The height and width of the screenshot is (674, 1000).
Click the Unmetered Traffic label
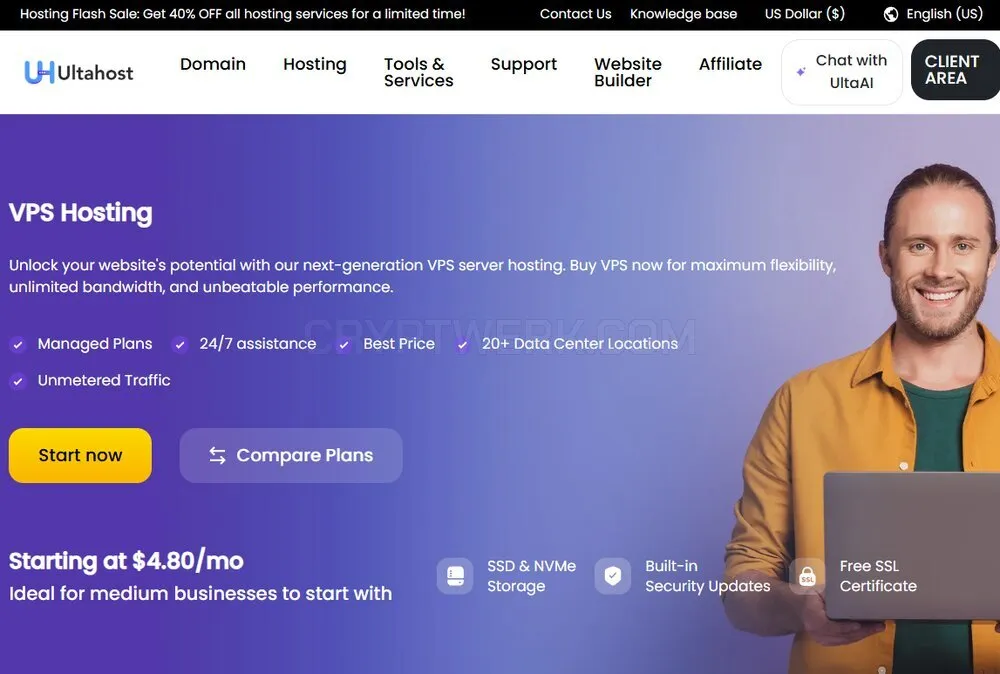[x=104, y=380]
